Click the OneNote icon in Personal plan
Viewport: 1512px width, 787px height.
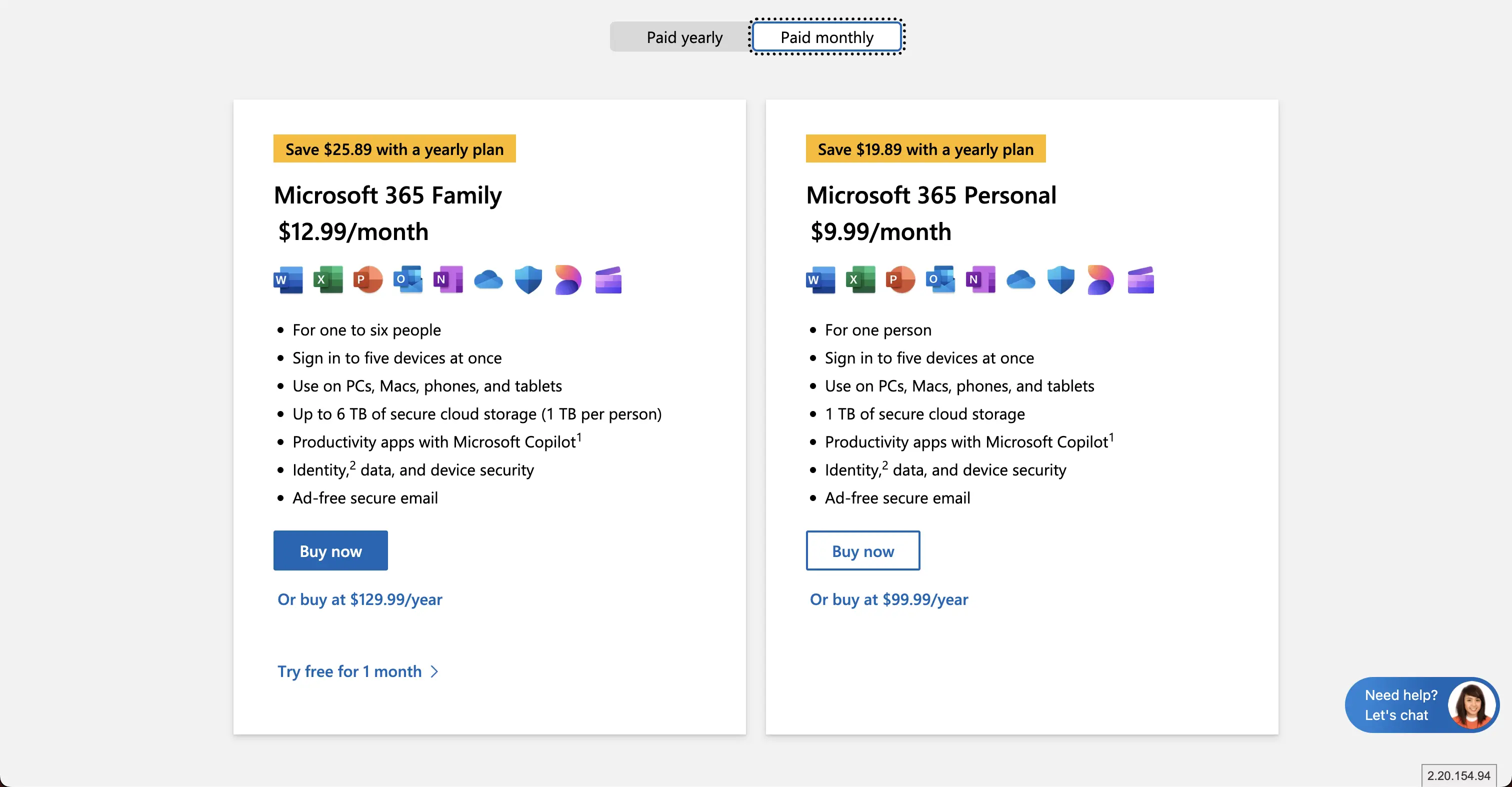tap(981, 280)
